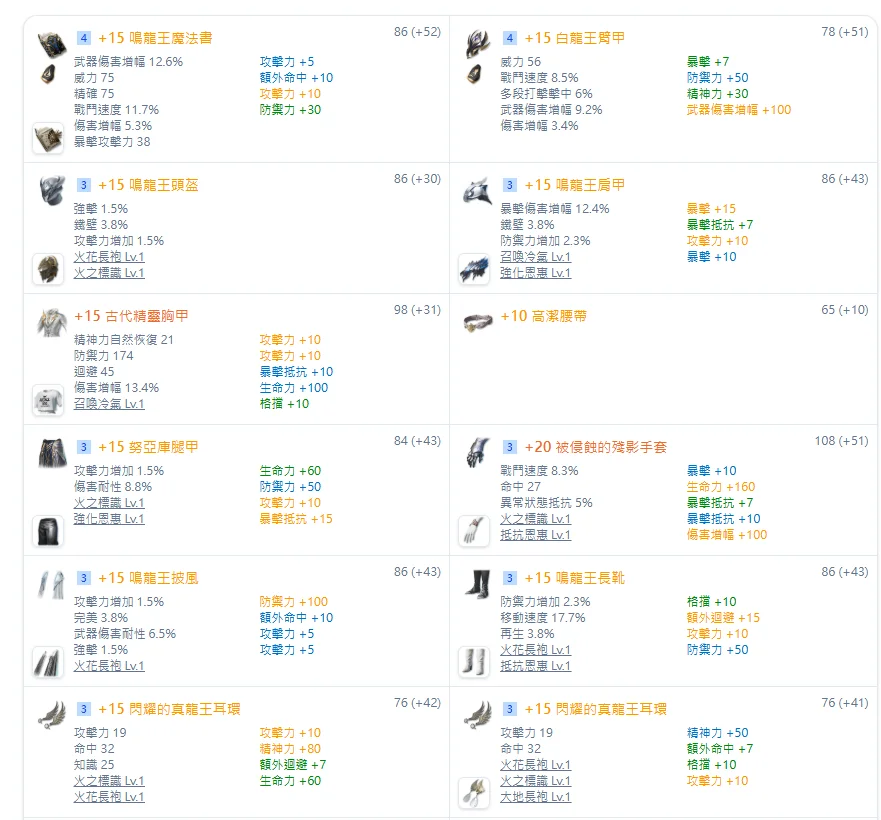Image resolution: width=881 pixels, height=820 pixels.
Task: Select the 鳴龍王披風 cloak icon
Action: pyautogui.click(x=49, y=584)
